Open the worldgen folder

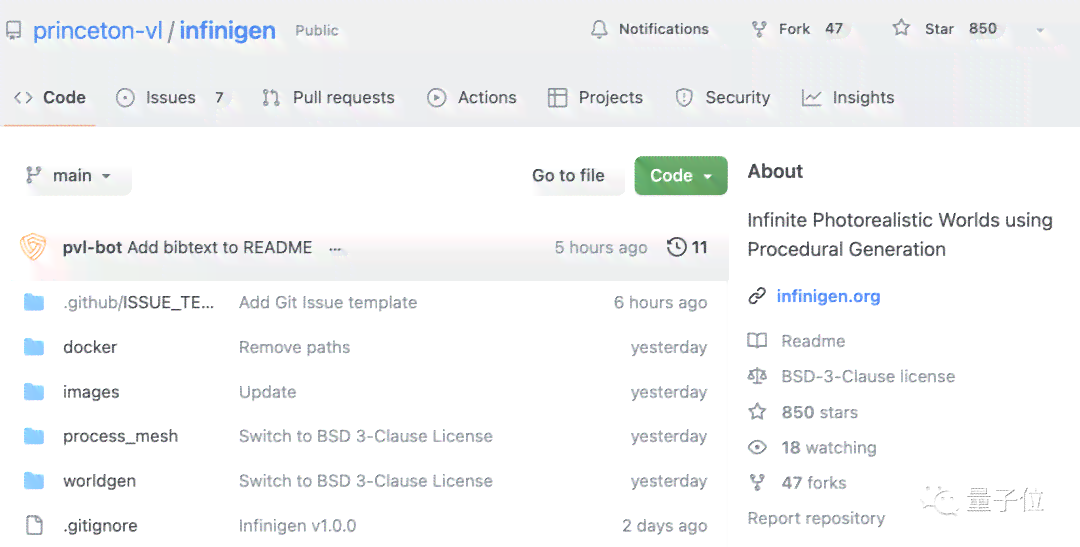[99, 481]
